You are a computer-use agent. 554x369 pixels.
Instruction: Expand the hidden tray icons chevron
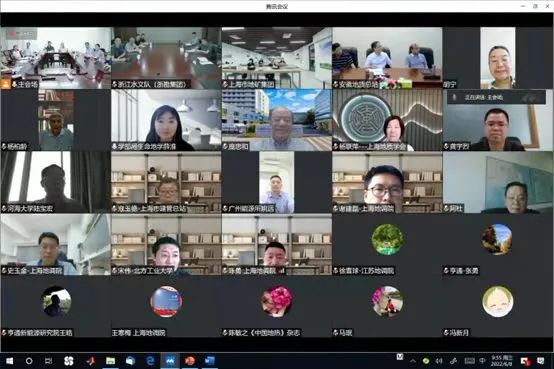point(412,361)
